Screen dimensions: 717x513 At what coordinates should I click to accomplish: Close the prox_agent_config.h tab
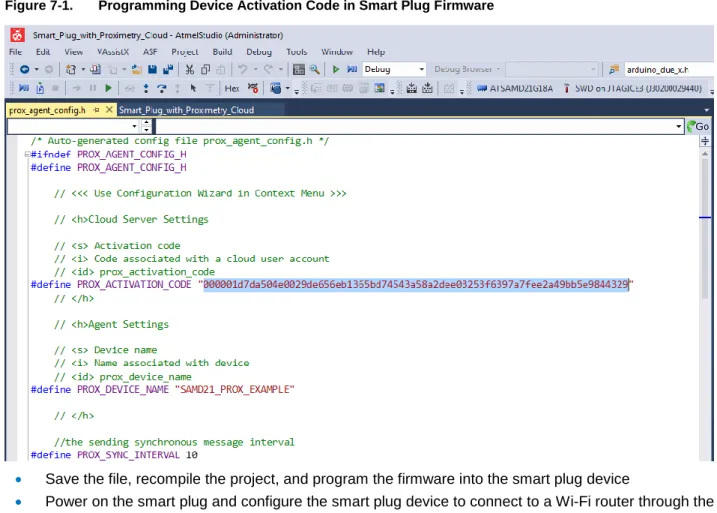tap(109, 110)
